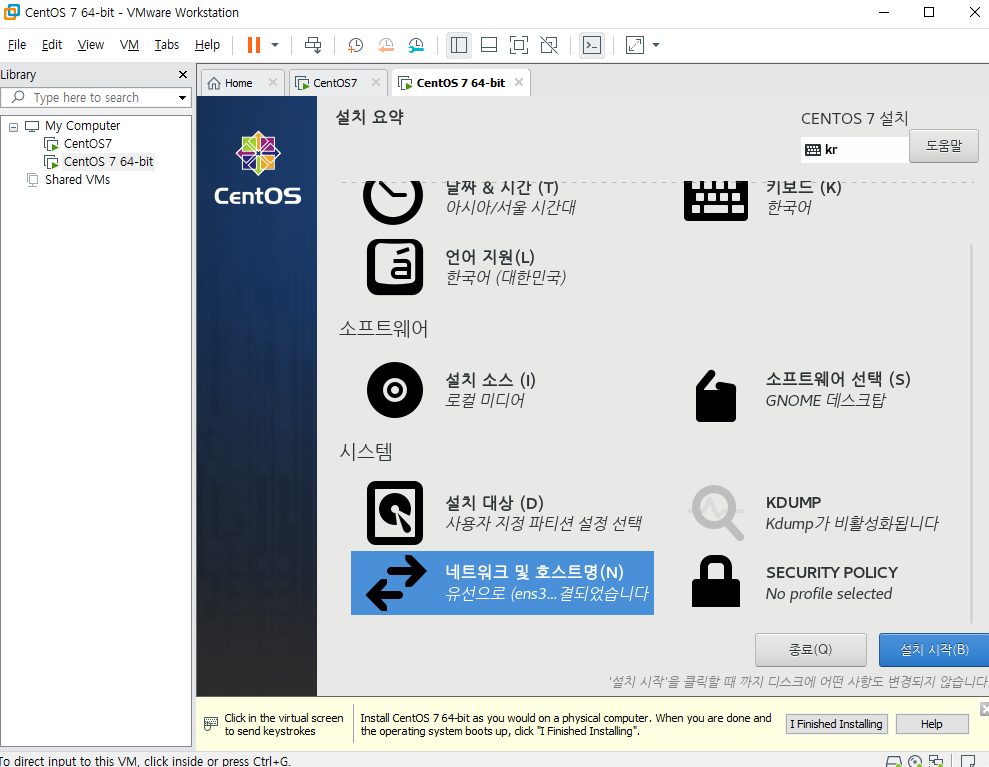Screen dimensions: 989x767
Task: Open 설치 소스 disc icon
Action: pos(395,390)
